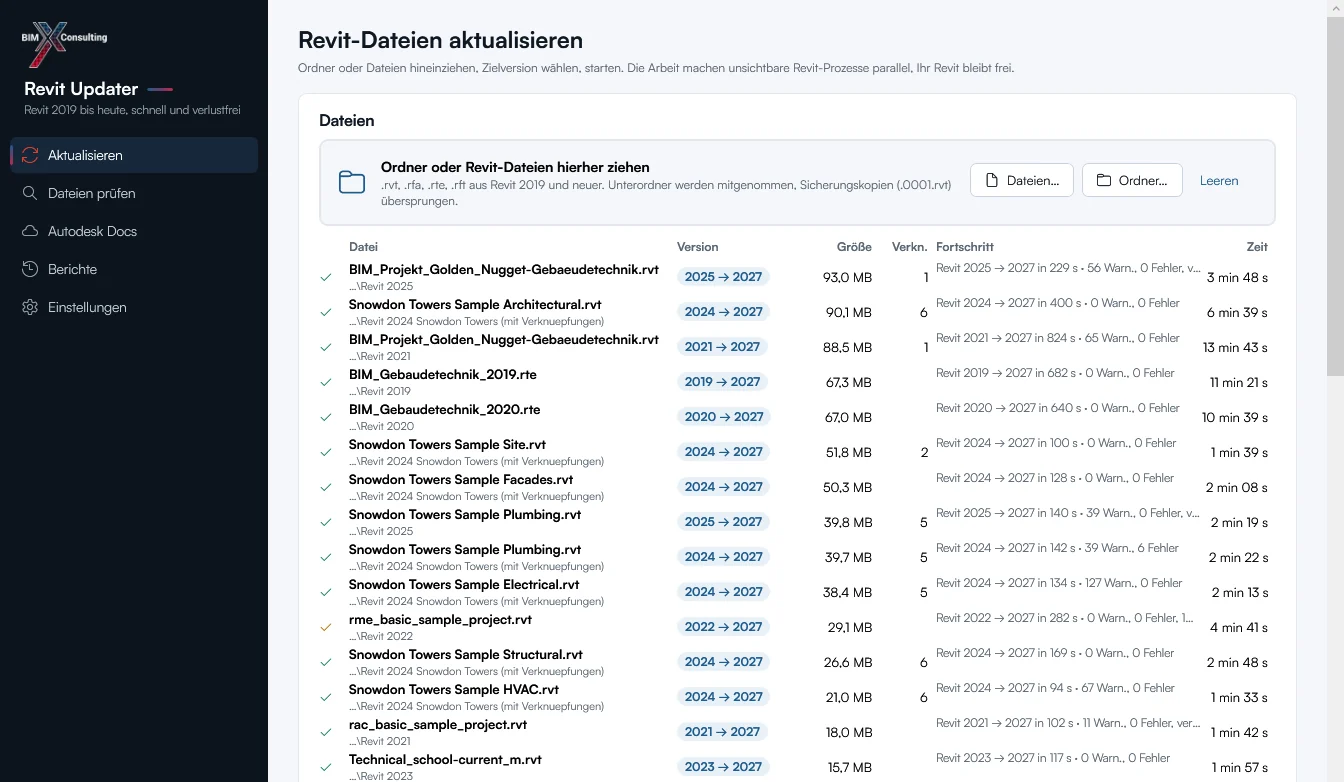Click the checkmark beside rac_basic_sample_project.rvt
The image size is (1344, 782).
[x=326, y=732]
